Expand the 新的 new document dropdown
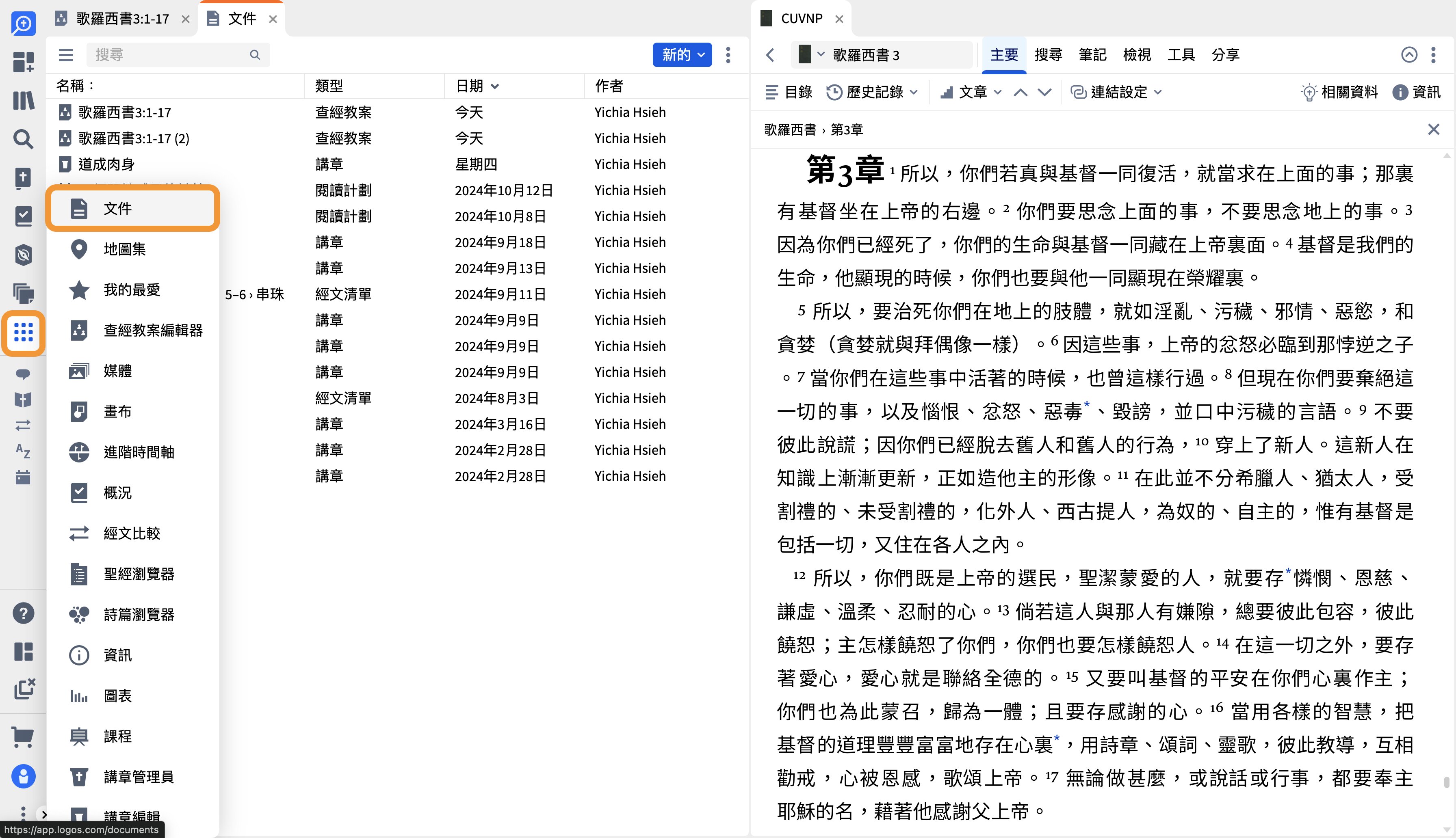This screenshot has width=1456, height=838. coord(682,55)
